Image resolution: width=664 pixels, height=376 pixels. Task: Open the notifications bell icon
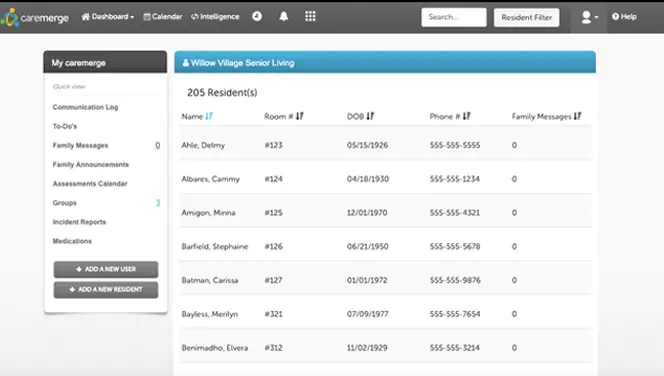point(284,16)
